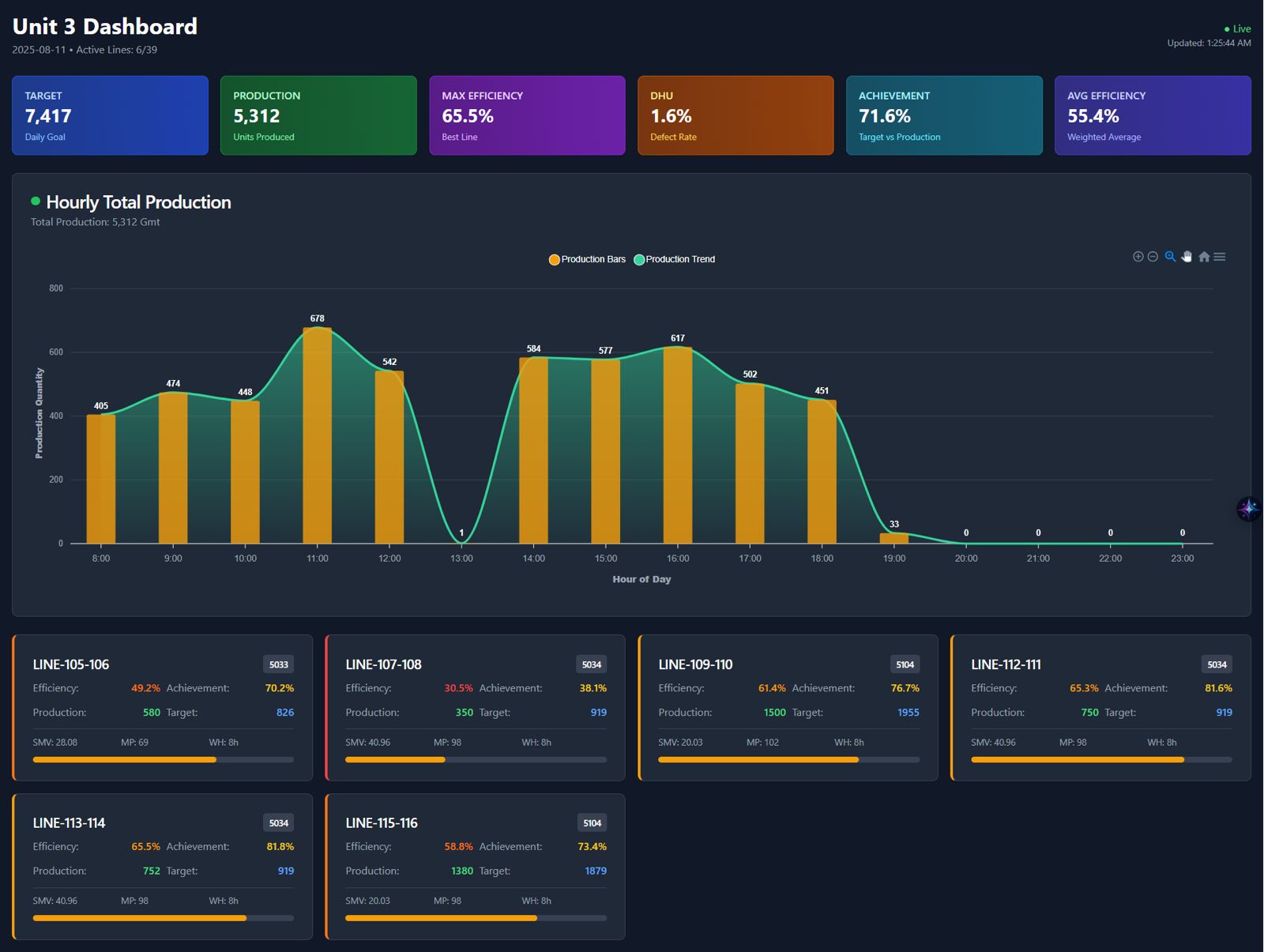Click the LINE-112-111 progress bar
Image resolution: width=1264 pixels, height=952 pixels.
[1100, 759]
